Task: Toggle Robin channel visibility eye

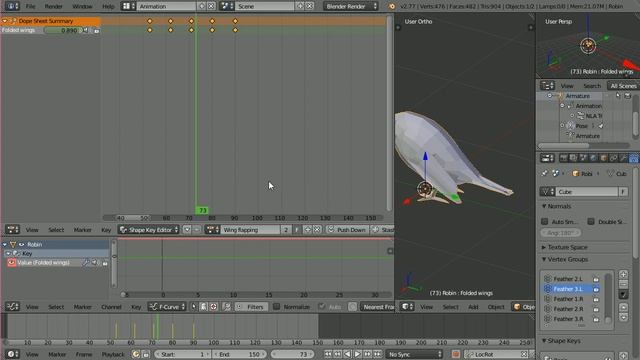Action: 21,244
